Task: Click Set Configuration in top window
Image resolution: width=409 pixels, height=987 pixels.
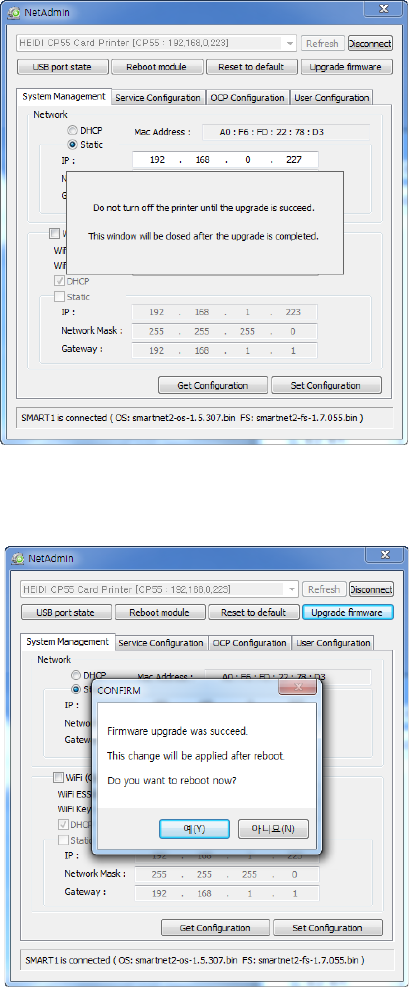Action: click(x=326, y=385)
